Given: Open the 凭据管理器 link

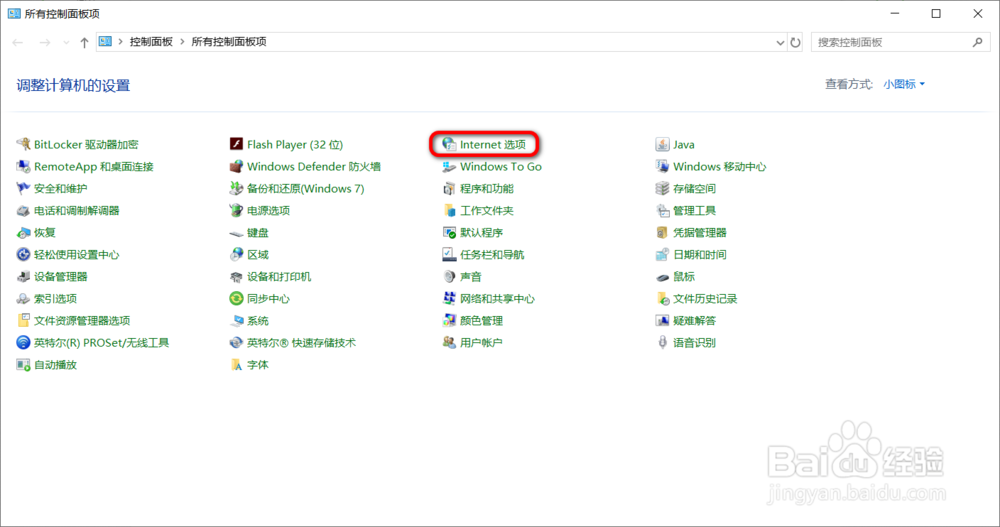Looking at the screenshot, I should tap(700, 232).
